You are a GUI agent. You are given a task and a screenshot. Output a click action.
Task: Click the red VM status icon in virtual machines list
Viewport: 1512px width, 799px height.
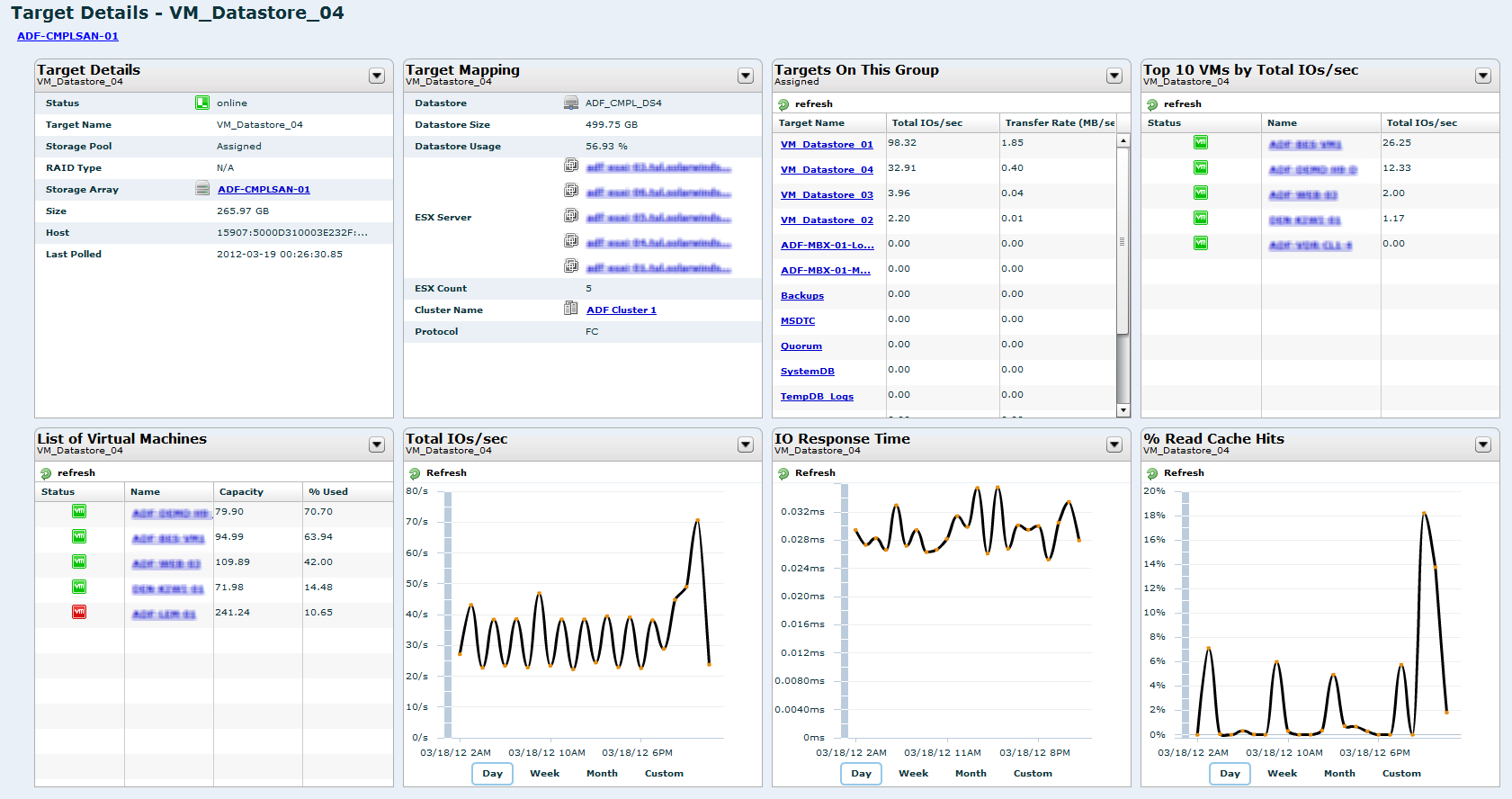[x=79, y=612]
